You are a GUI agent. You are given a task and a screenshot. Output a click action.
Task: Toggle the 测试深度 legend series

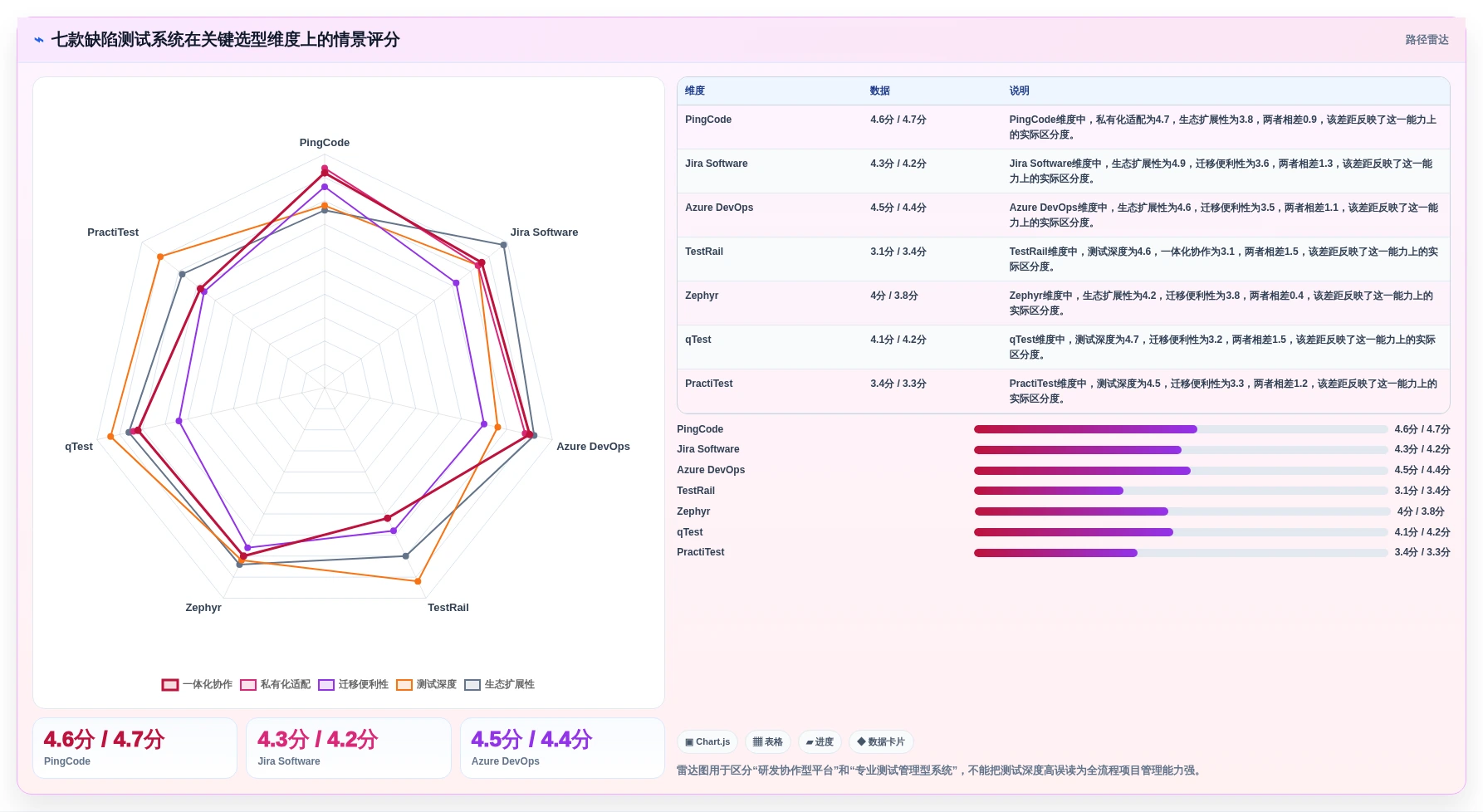[427, 684]
